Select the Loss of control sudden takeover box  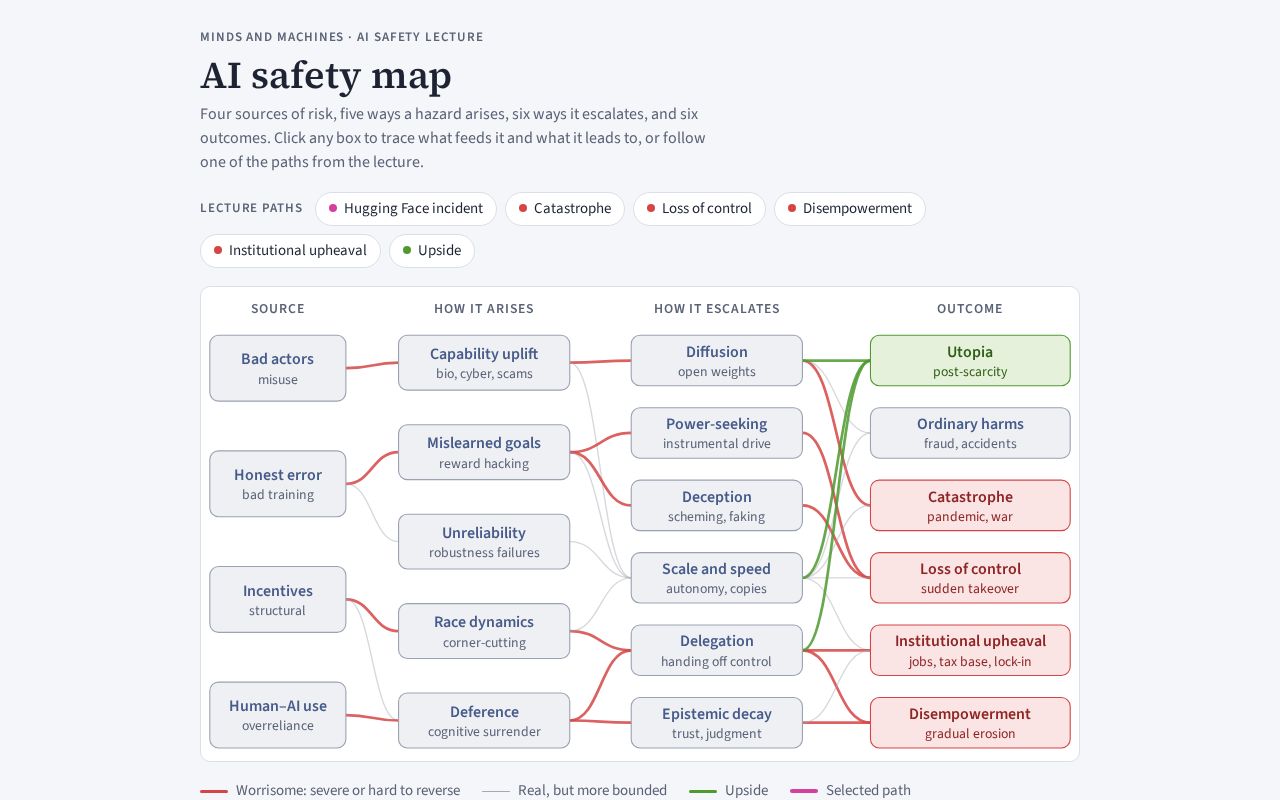click(970, 578)
